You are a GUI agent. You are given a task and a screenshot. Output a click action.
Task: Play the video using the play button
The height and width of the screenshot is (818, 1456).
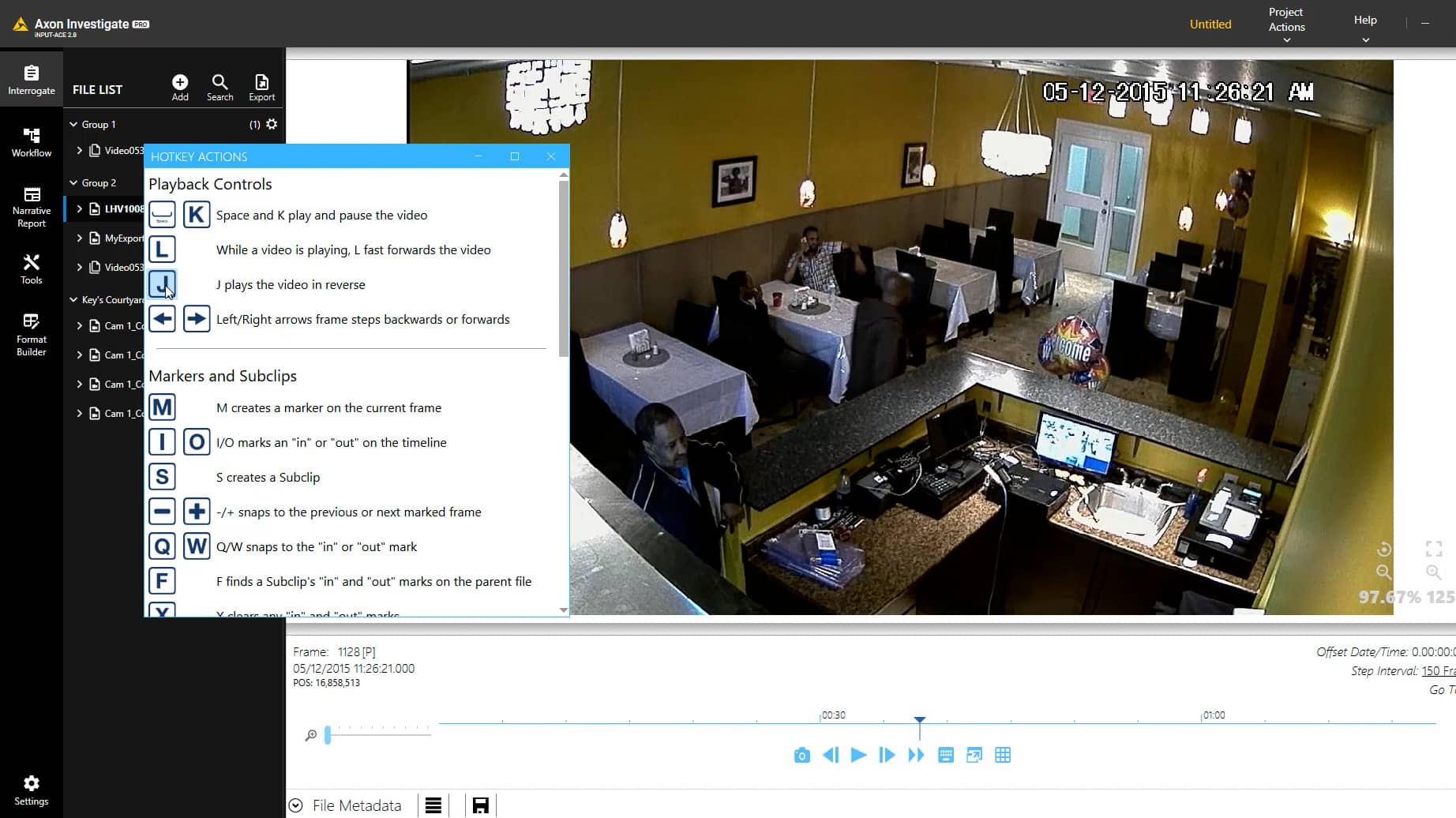click(858, 755)
